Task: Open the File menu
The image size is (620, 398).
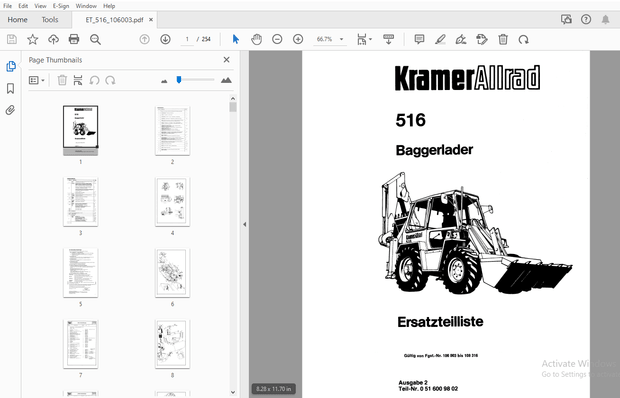Action: [x=7, y=6]
